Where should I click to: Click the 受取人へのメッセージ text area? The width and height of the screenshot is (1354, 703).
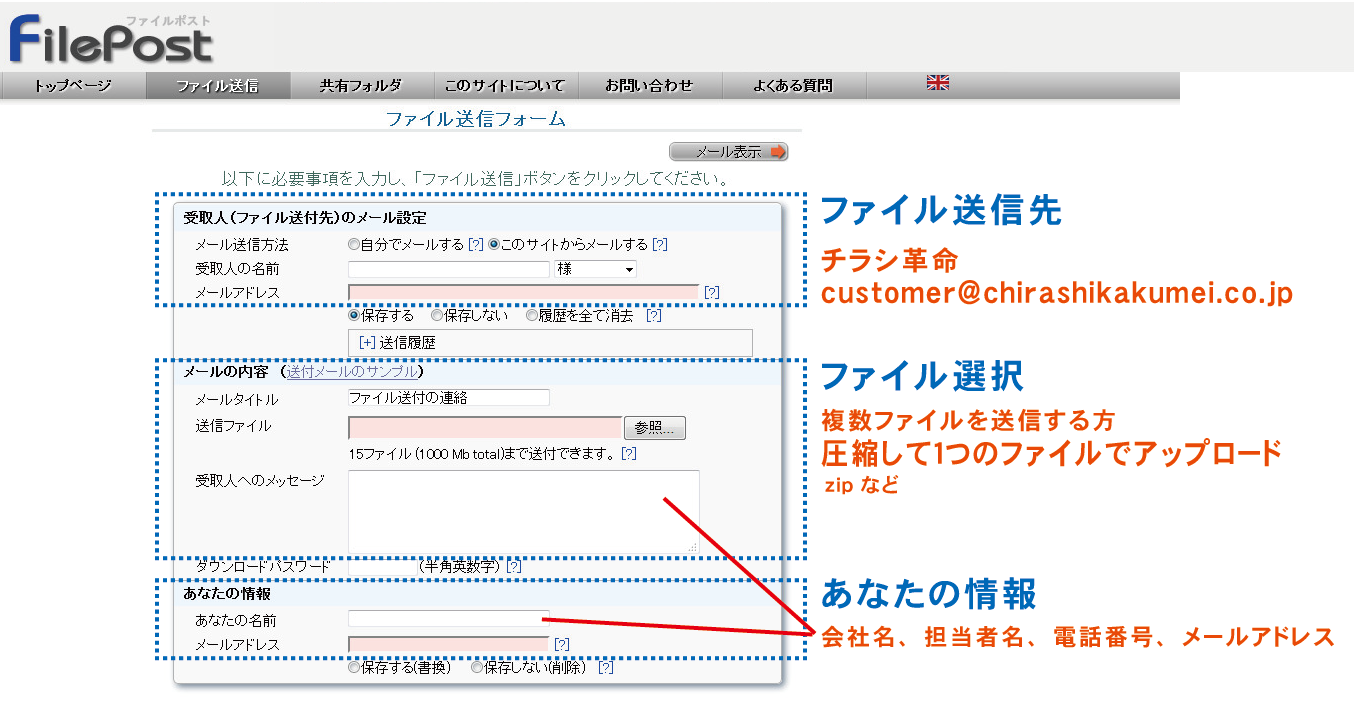pyautogui.click(x=524, y=511)
